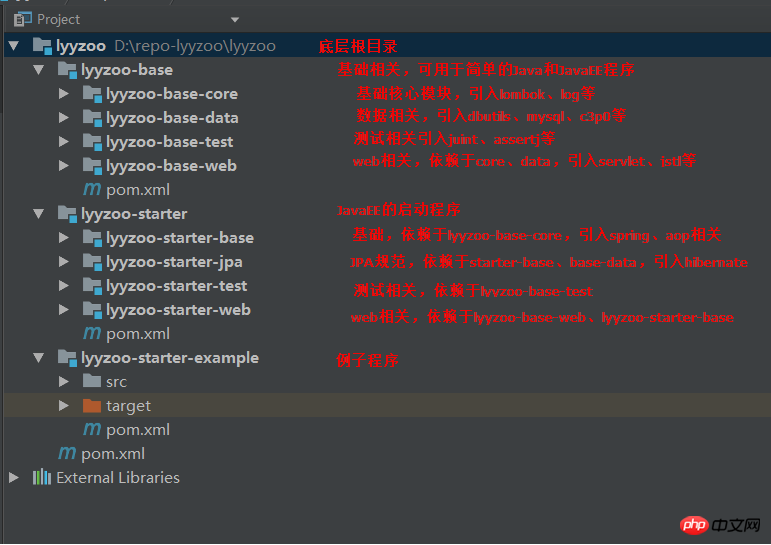This screenshot has height=545, width=771.
Task: Select lyyzoo-starter-test in the tree
Action: [x=177, y=286]
